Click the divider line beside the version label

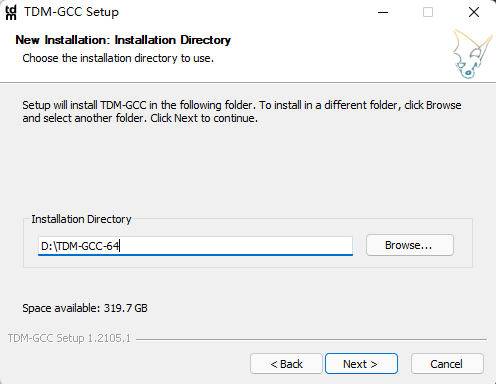[x=311, y=339]
